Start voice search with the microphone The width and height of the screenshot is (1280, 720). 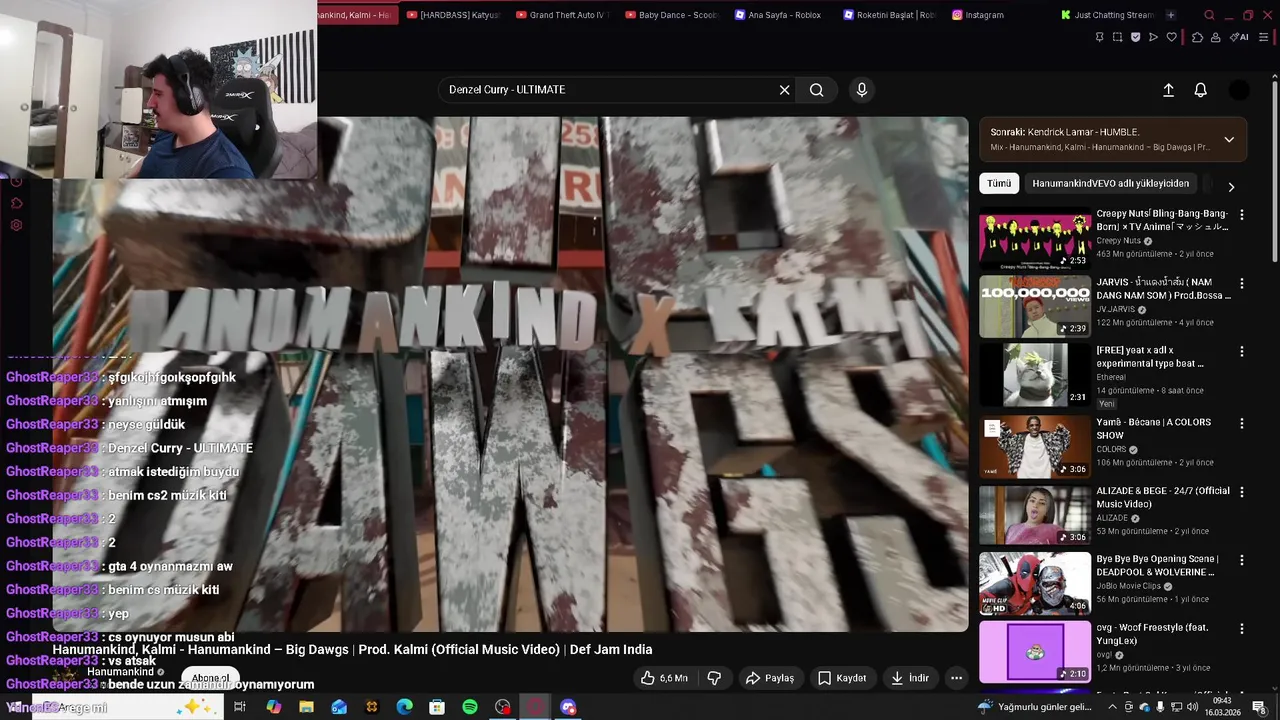click(862, 90)
